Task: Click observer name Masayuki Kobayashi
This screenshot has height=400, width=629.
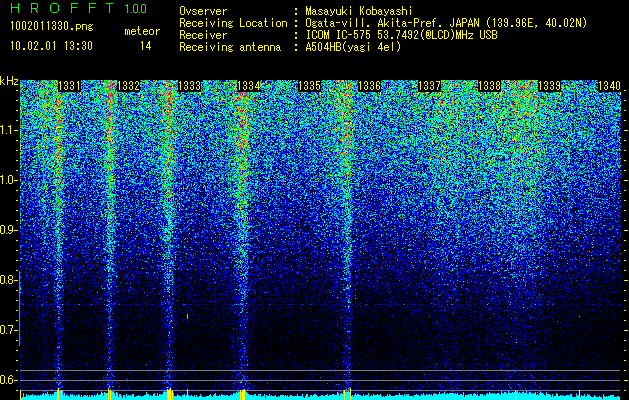Action: (x=359, y=11)
